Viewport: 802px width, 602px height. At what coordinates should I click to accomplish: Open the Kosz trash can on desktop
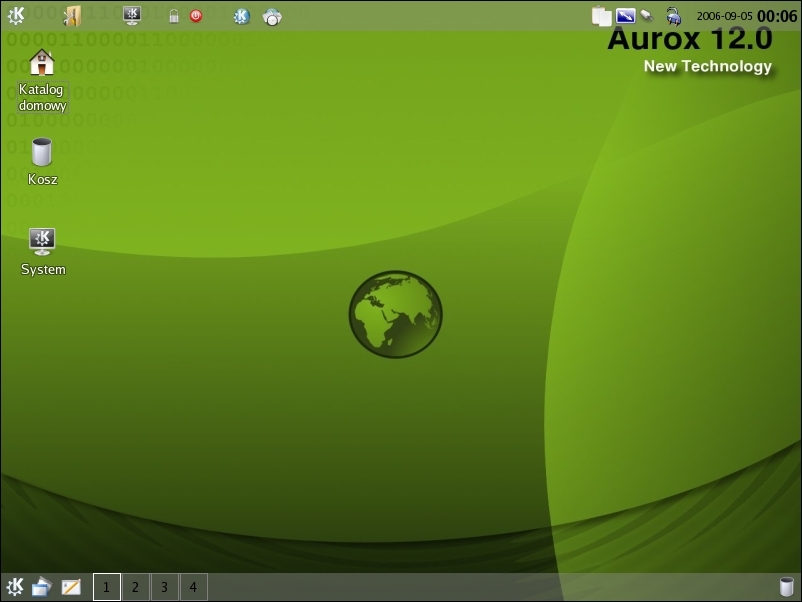pos(41,150)
